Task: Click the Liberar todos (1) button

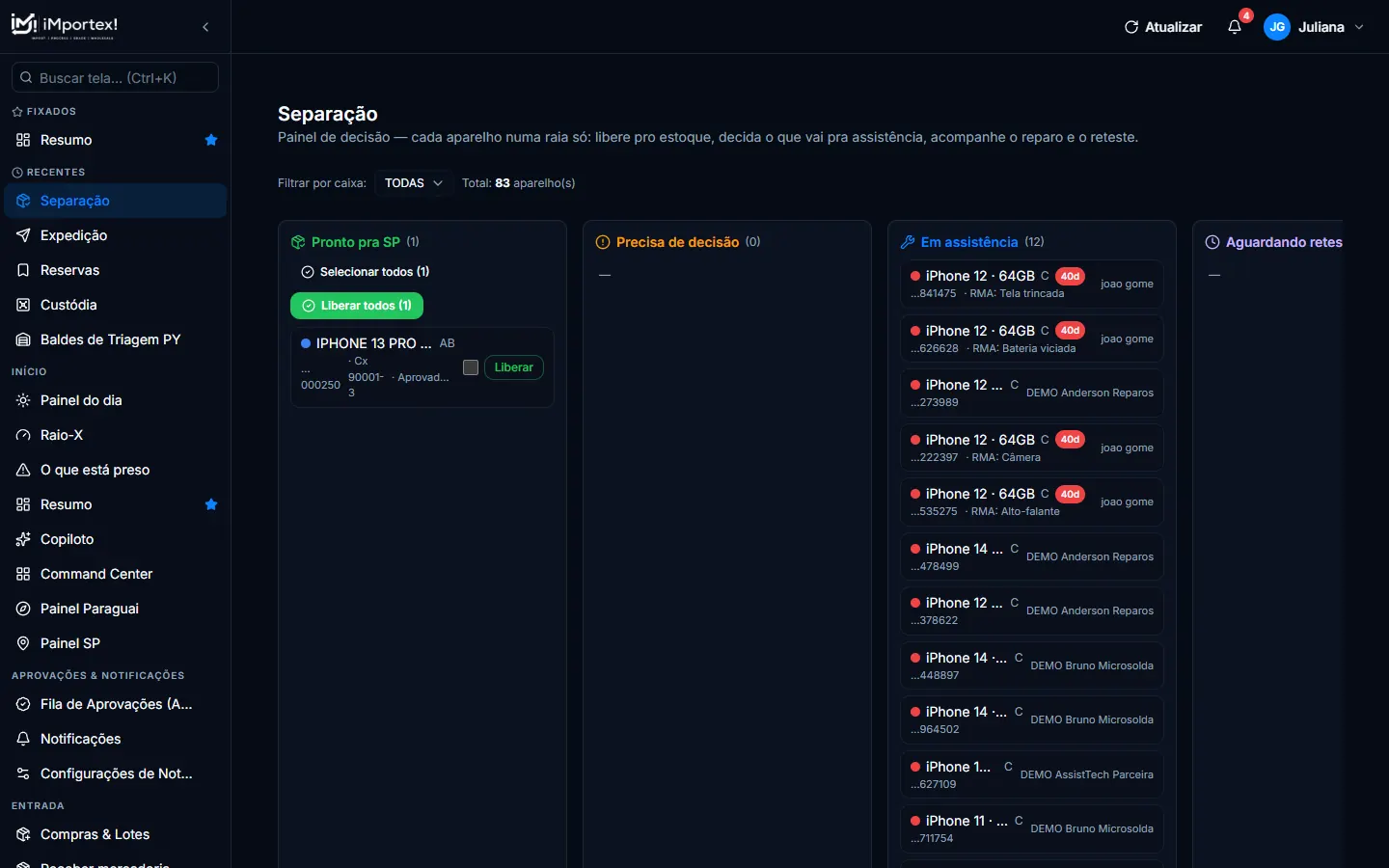Action: (x=357, y=306)
